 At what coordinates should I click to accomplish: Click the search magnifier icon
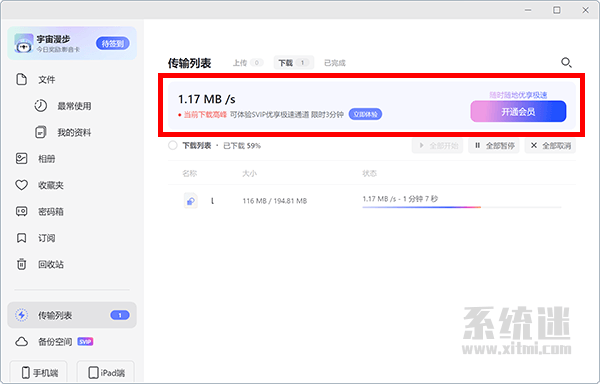point(566,62)
